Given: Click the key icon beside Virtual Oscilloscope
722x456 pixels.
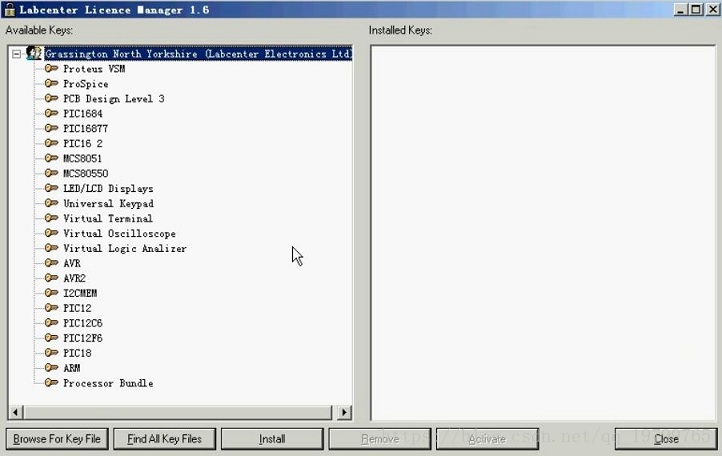Looking at the screenshot, I should click(x=52, y=233).
